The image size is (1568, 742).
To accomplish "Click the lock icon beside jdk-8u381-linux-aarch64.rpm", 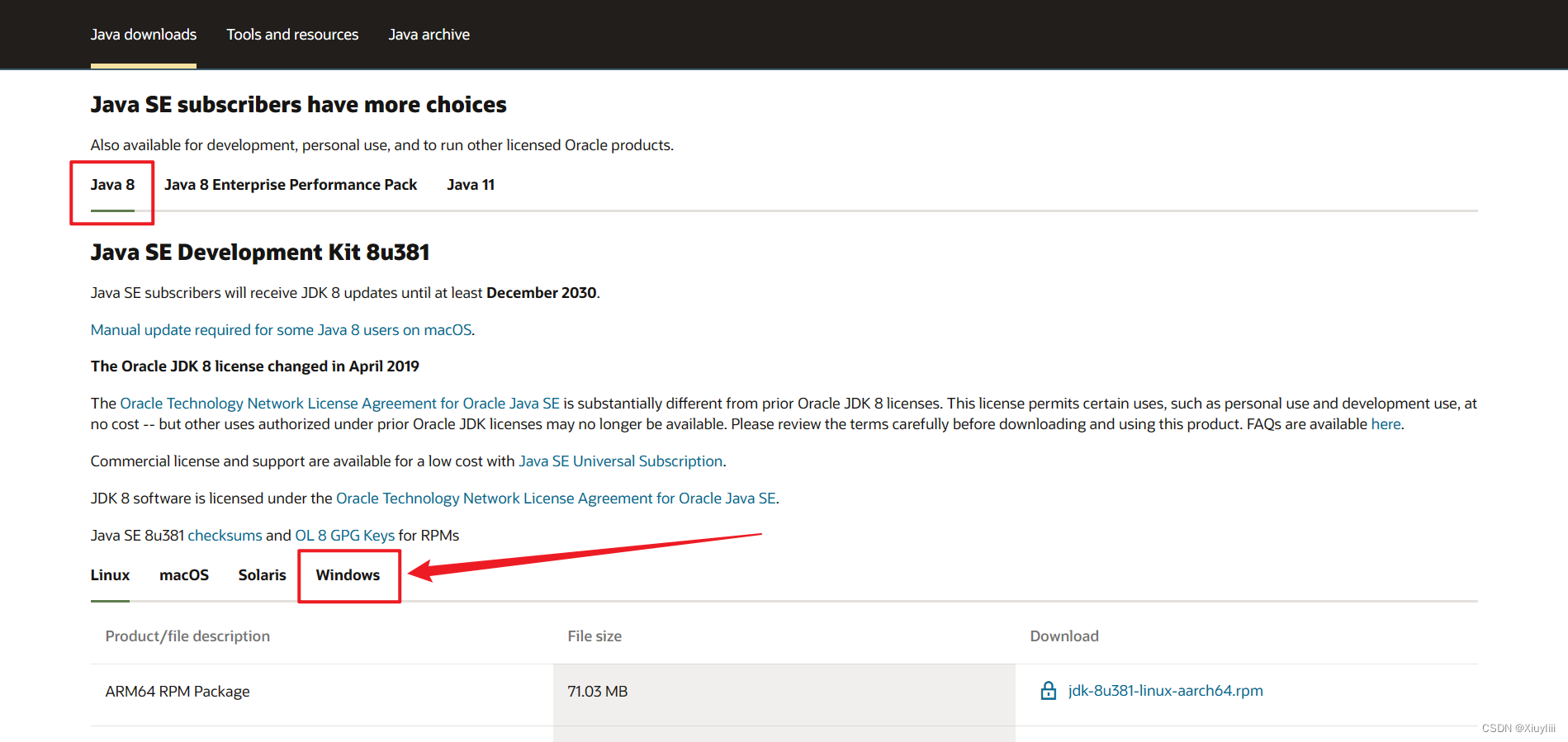I will 1048,691.
